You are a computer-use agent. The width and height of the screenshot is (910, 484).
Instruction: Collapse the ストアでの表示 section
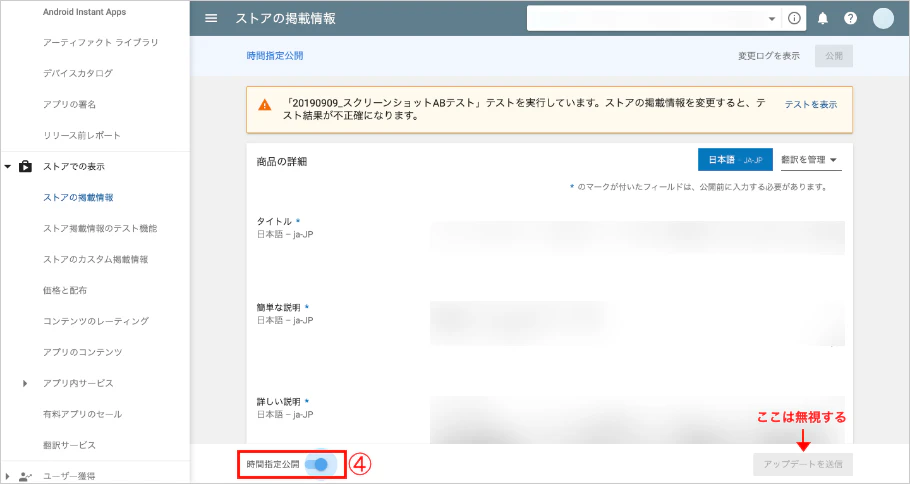point(8,167)
